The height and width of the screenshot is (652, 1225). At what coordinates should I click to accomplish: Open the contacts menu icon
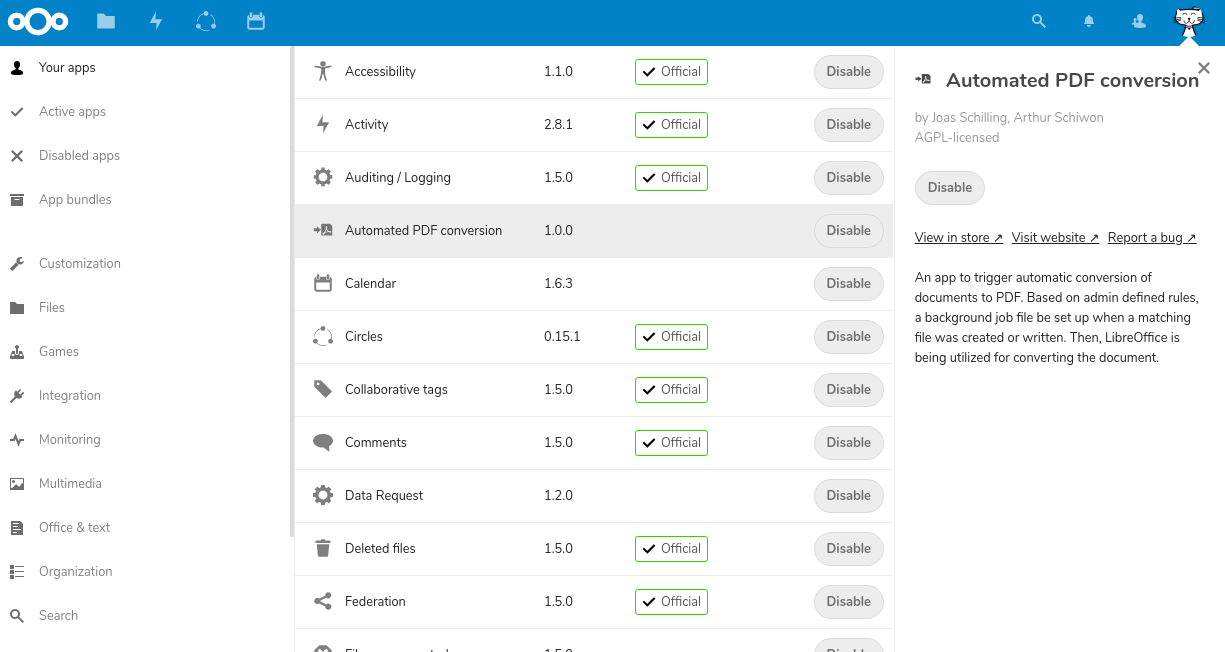pyautogui.click(x=1139, y=21)
